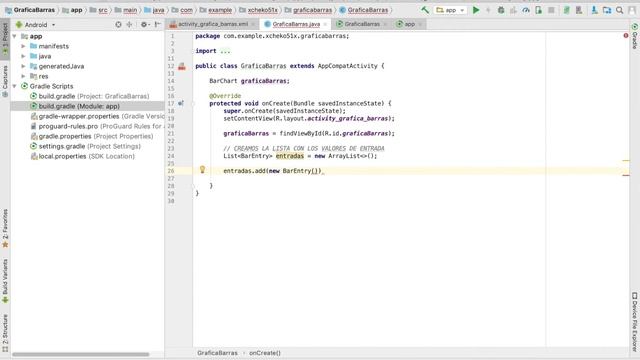Click the Project panel horizontal scrollbar

[x=80, y=354]
